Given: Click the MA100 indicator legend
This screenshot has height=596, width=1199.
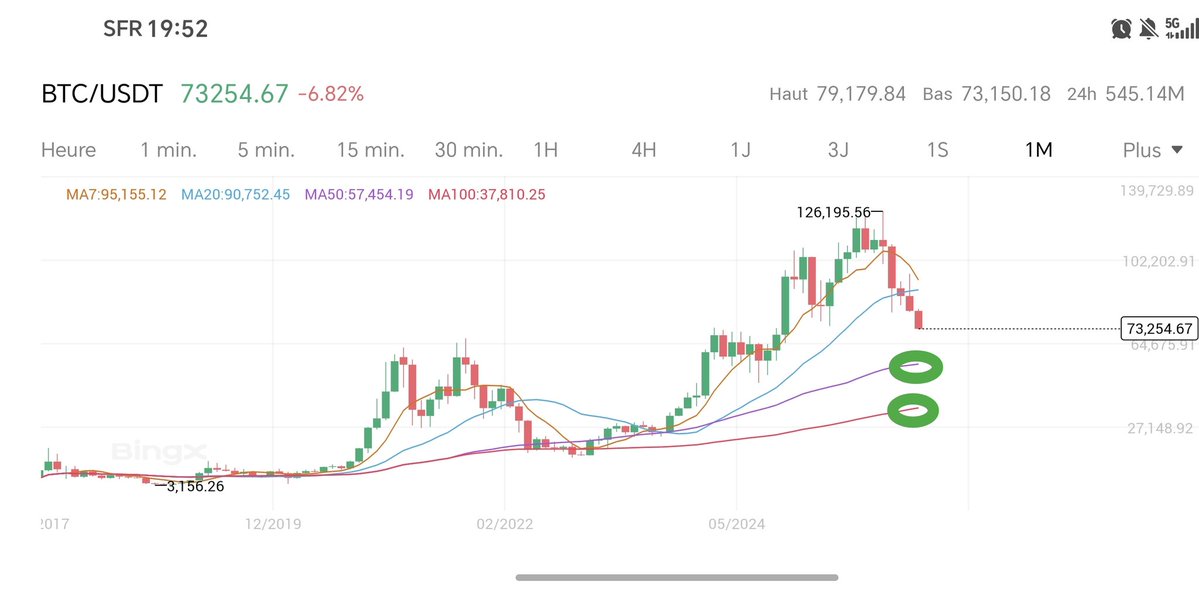Looking at the screenshot, I should [486, 194].
